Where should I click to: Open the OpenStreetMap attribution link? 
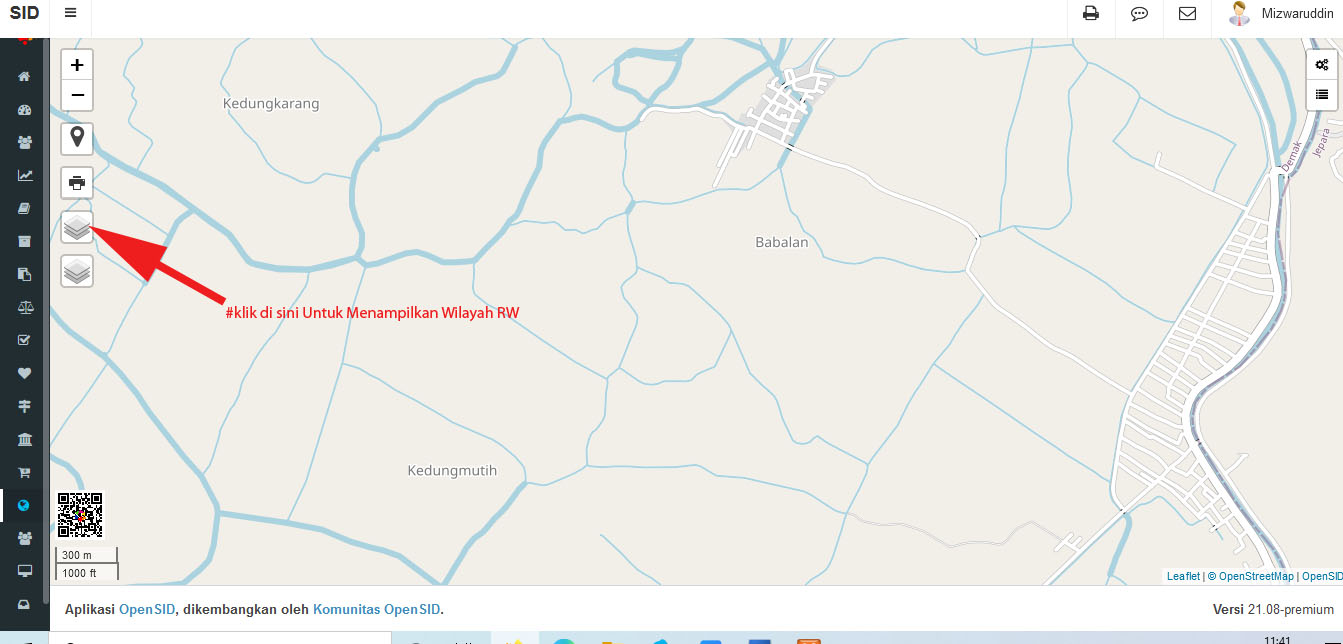pos(1256,576)
